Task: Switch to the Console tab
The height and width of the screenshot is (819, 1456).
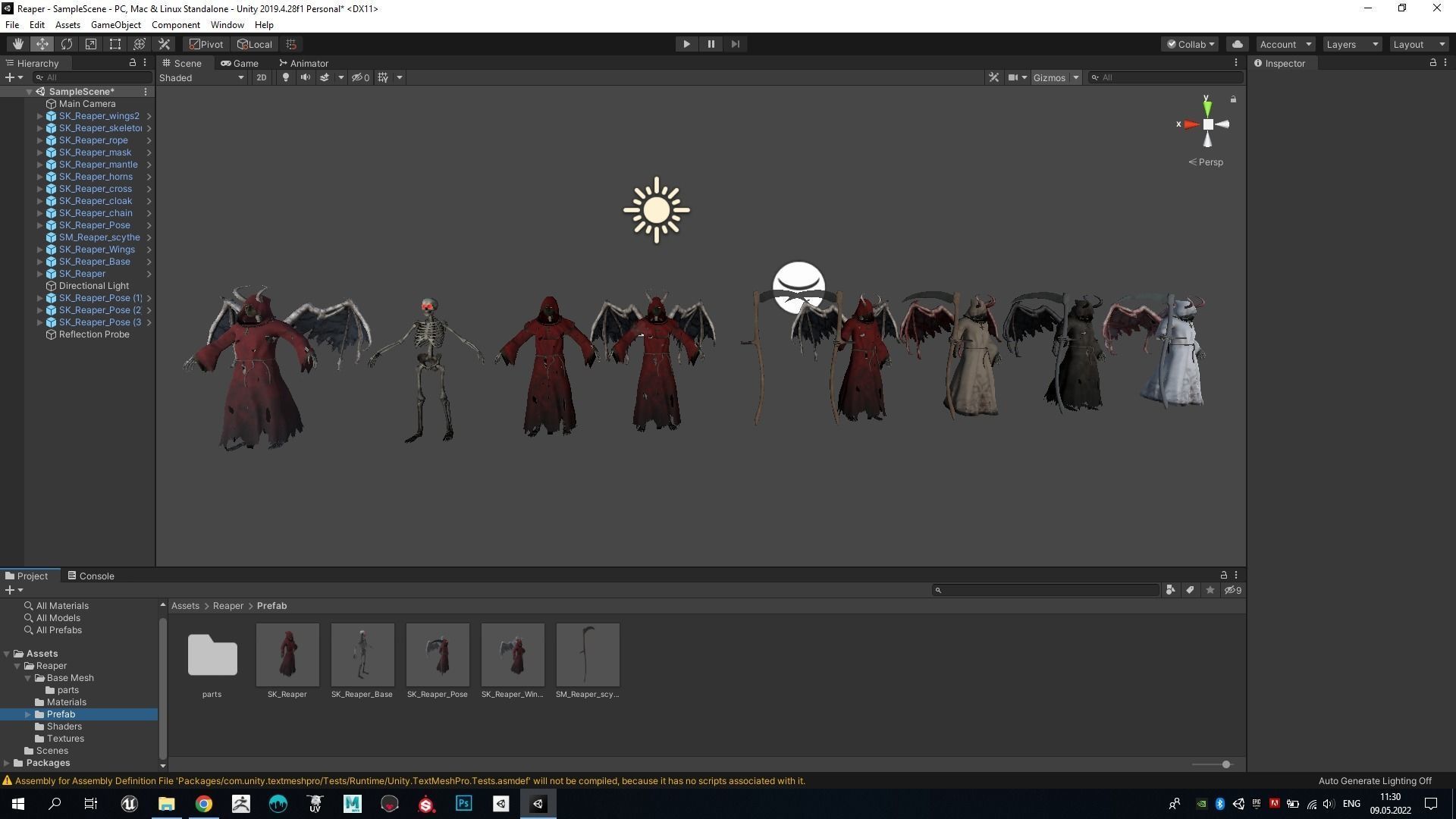Action: 91,576
